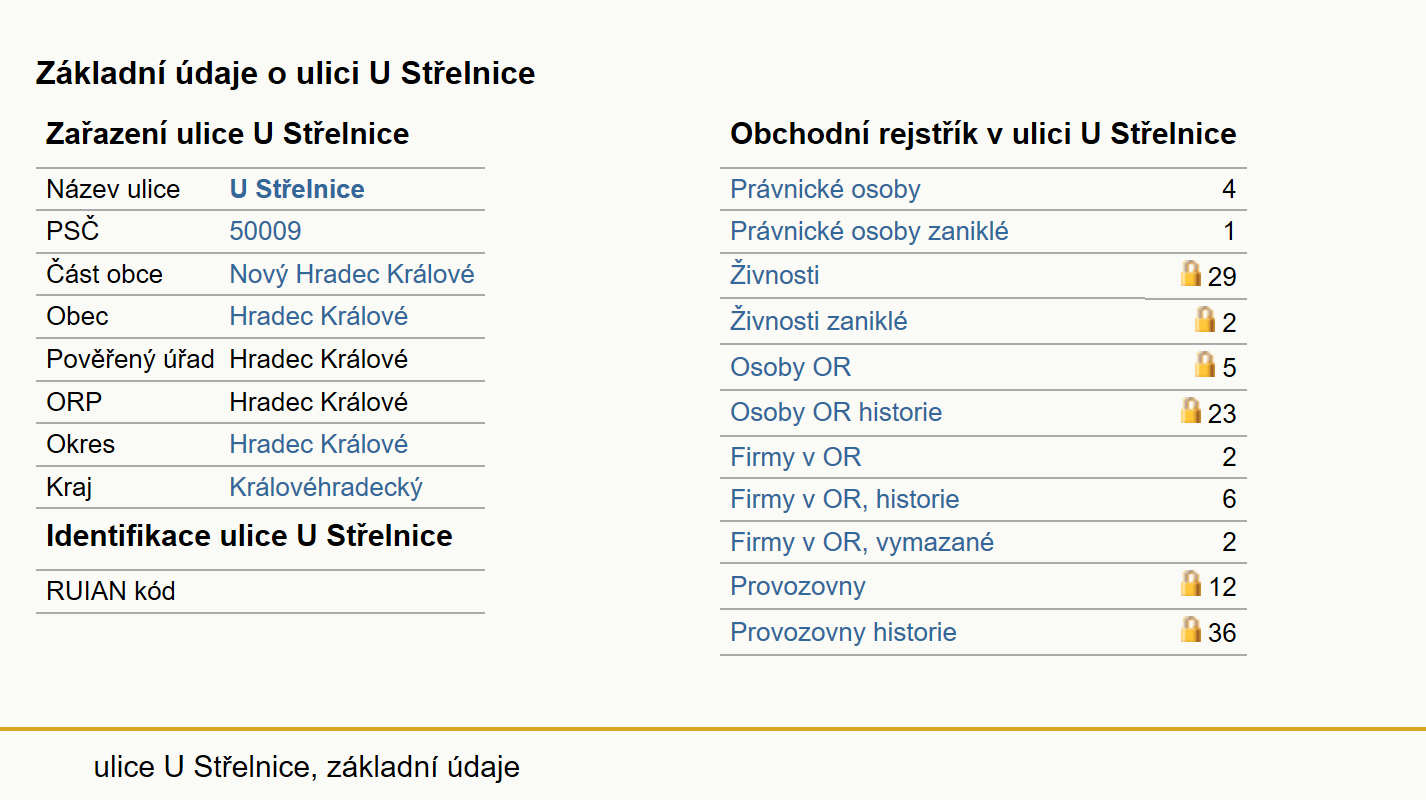Viewport: 1426px width, 800px height.
Task: Open Právnické osoby zaniklé list
Action: (869, 232)
